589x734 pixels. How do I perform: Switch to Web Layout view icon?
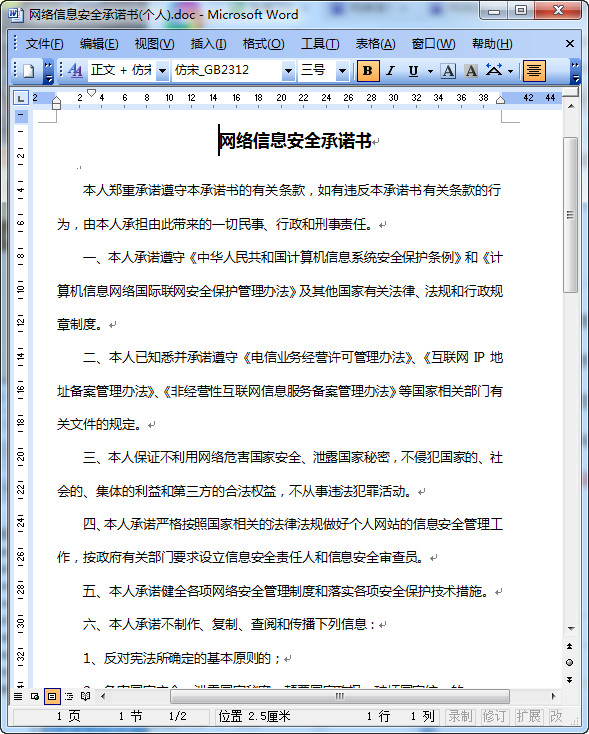click(x=35, y=697)
